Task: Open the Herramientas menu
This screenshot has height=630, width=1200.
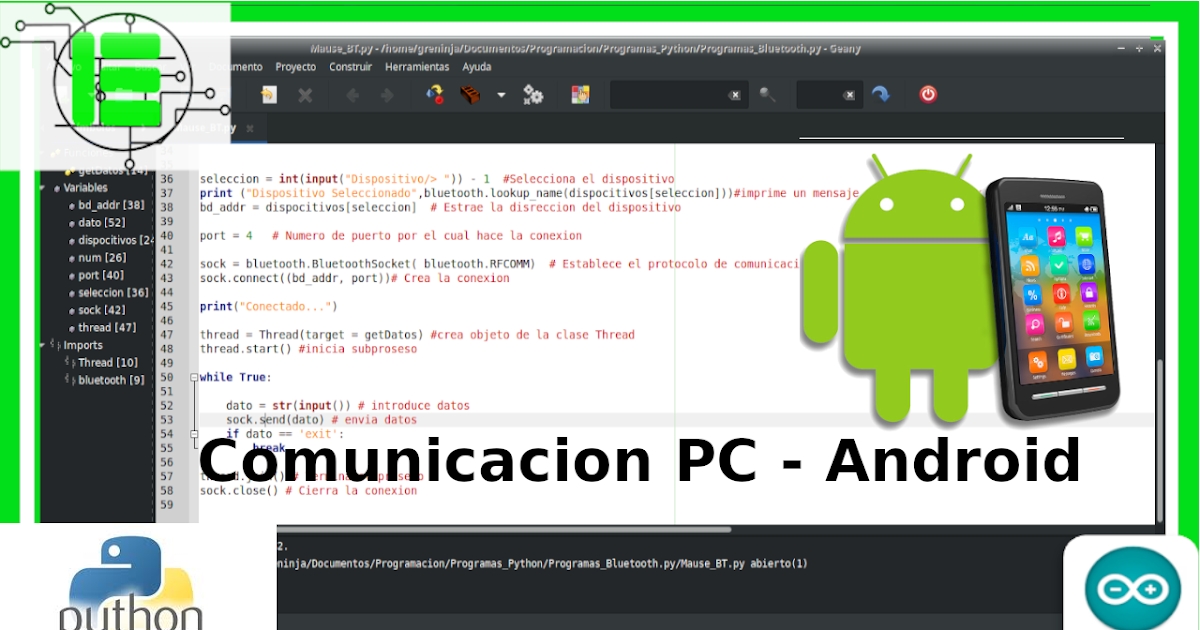Action: click(x=417, y=66)
